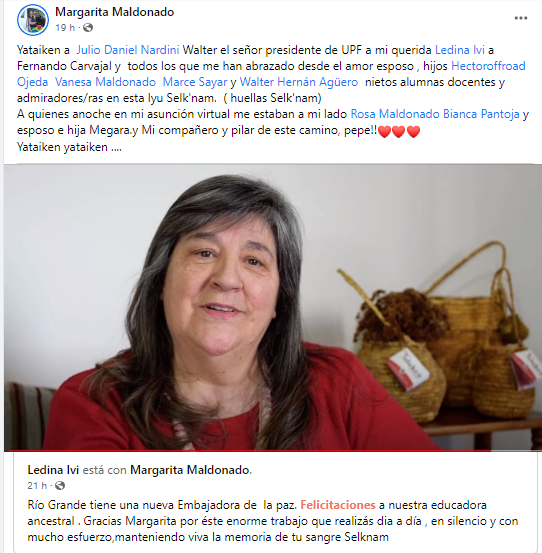Click Margarita Maldonado in the shared post header
The width and height of the screenshot is (542, 553).
[x=190, y=470]
